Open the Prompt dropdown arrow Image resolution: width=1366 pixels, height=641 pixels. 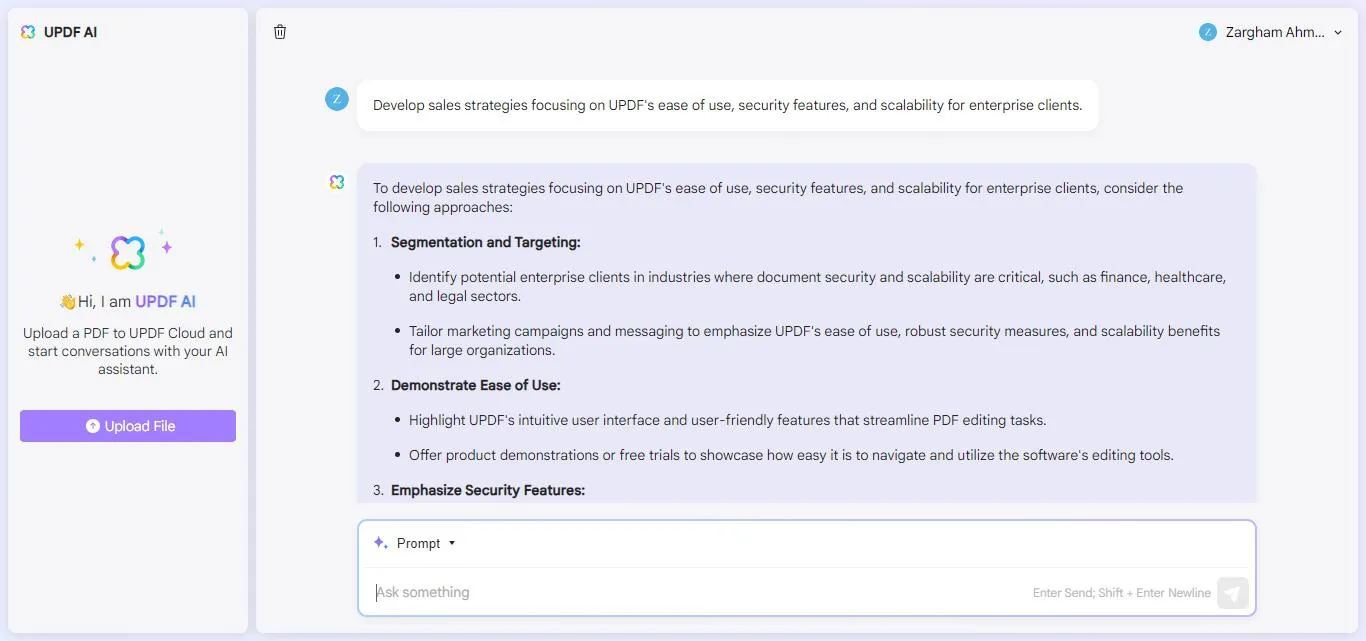(452, 544)
